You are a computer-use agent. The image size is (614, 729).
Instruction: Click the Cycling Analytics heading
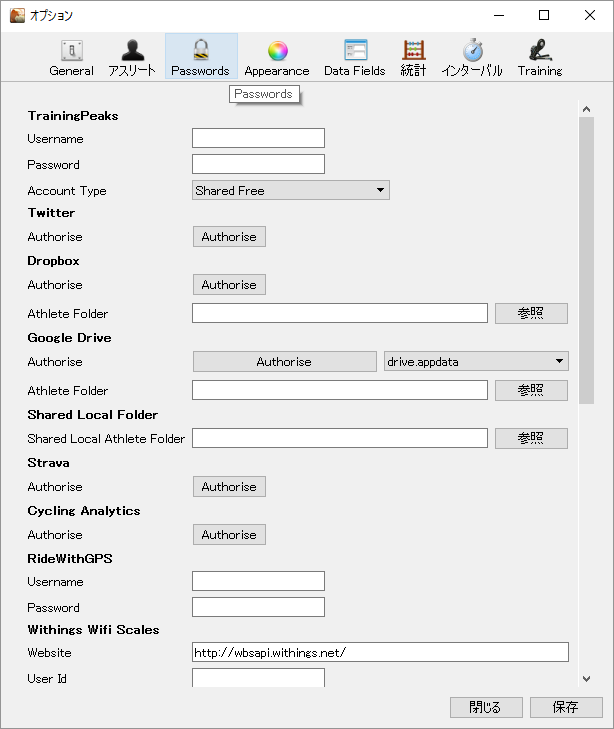coord(84,510)
